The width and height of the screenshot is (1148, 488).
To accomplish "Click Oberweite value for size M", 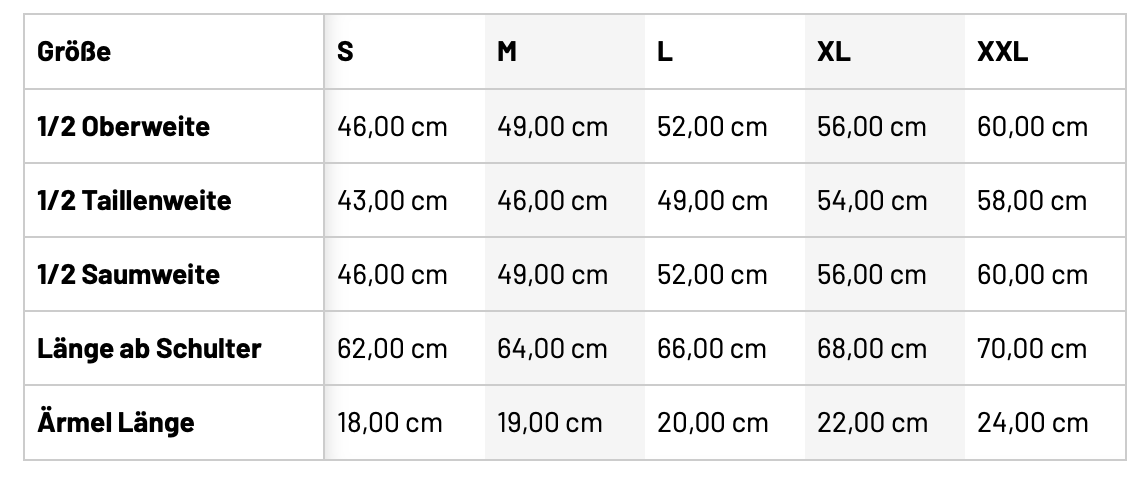I will pos(552,127).
